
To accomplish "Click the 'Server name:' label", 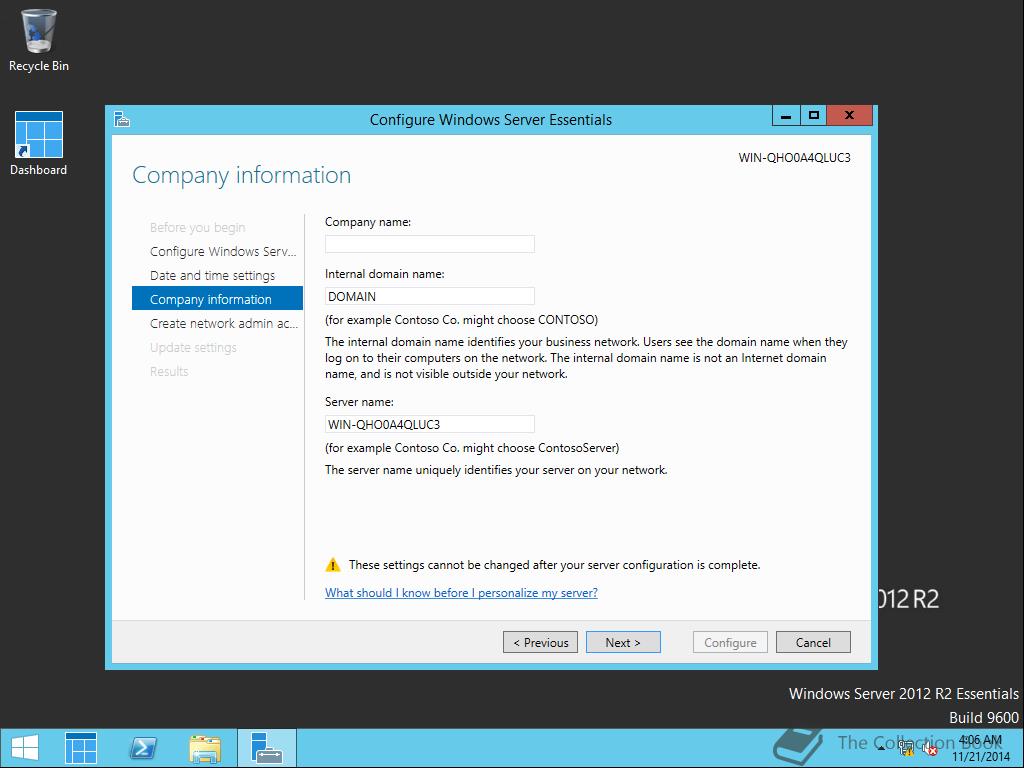I will click(359, 402).
